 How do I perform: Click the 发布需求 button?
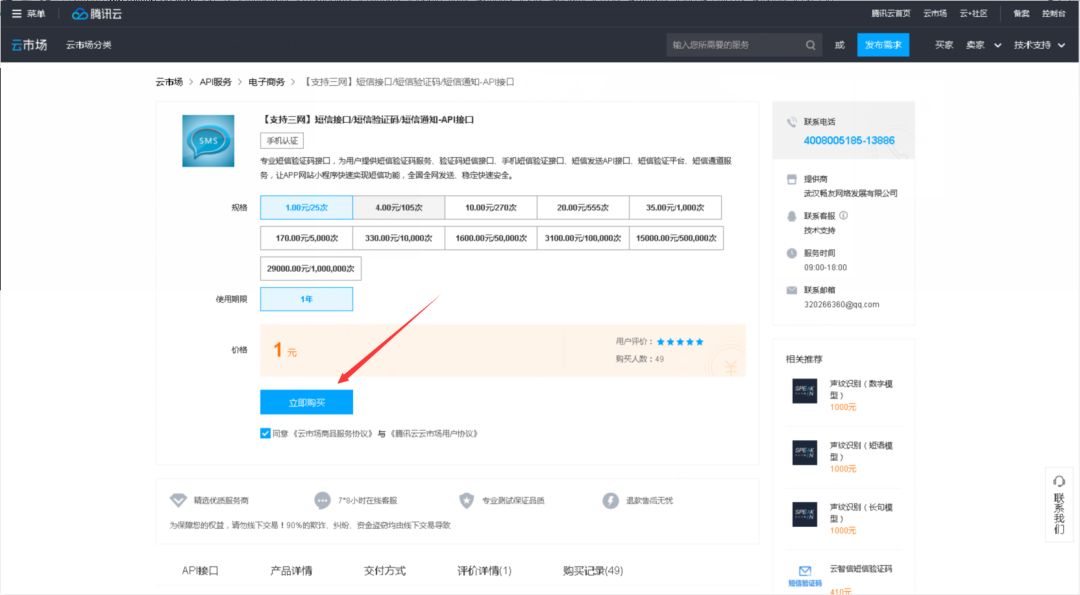click(x=883, y=45)
